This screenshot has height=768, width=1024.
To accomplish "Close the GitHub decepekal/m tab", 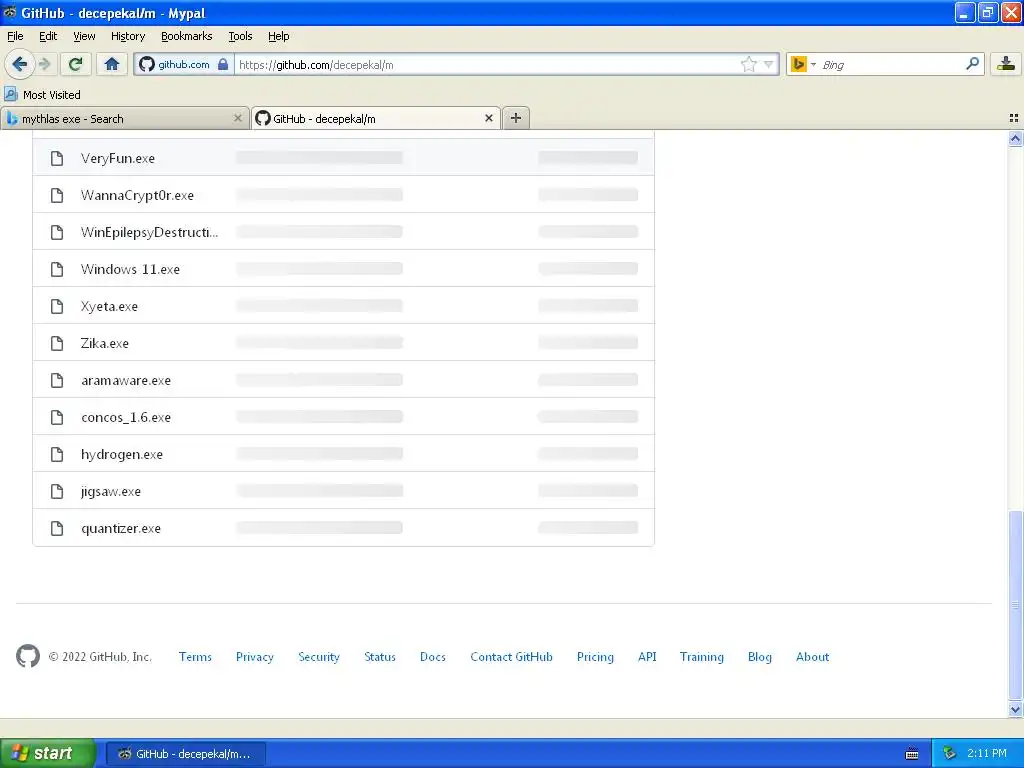I will pos(488,118).
